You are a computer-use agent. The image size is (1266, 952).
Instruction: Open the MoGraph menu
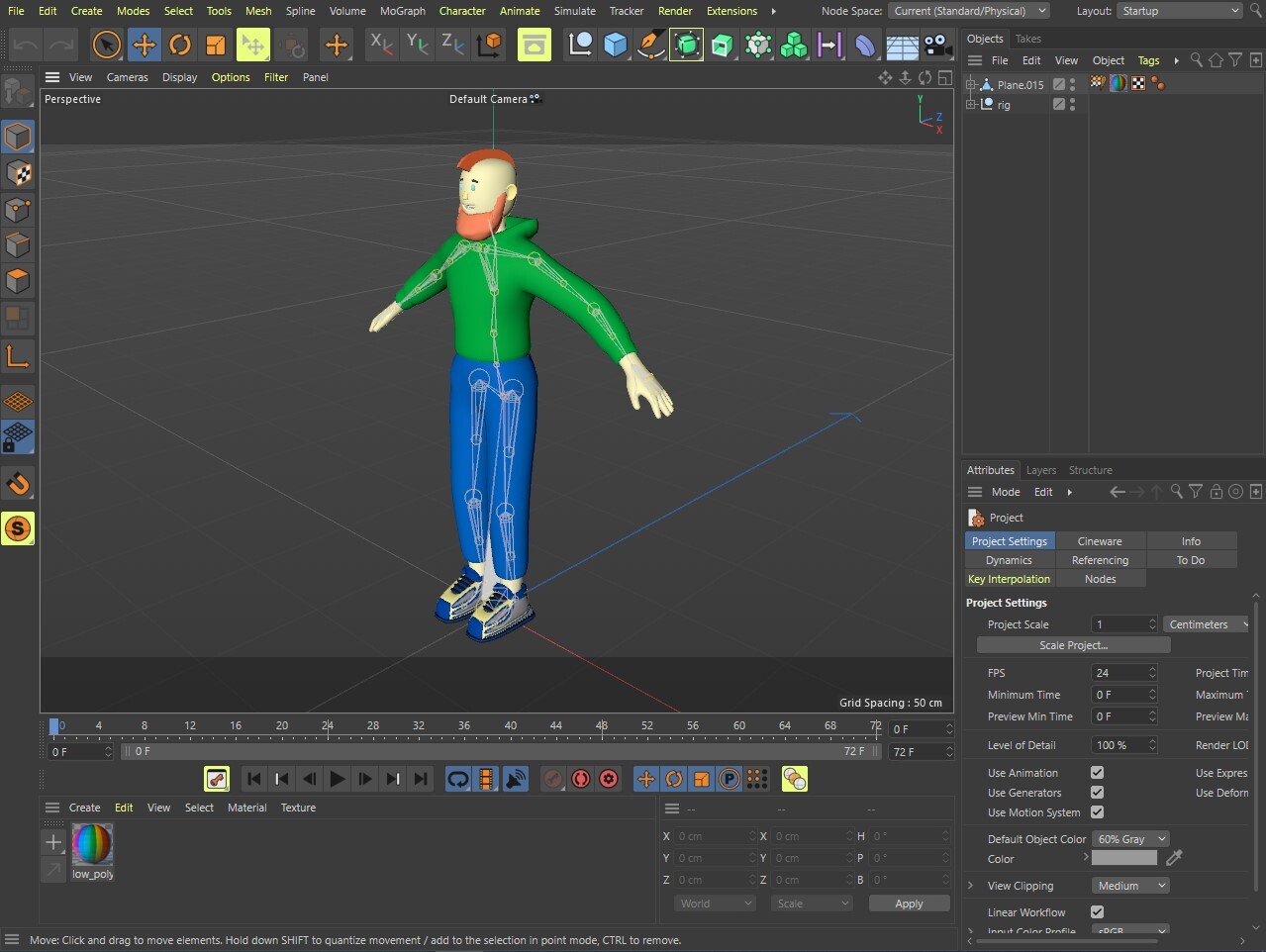(x=402, y=11)
